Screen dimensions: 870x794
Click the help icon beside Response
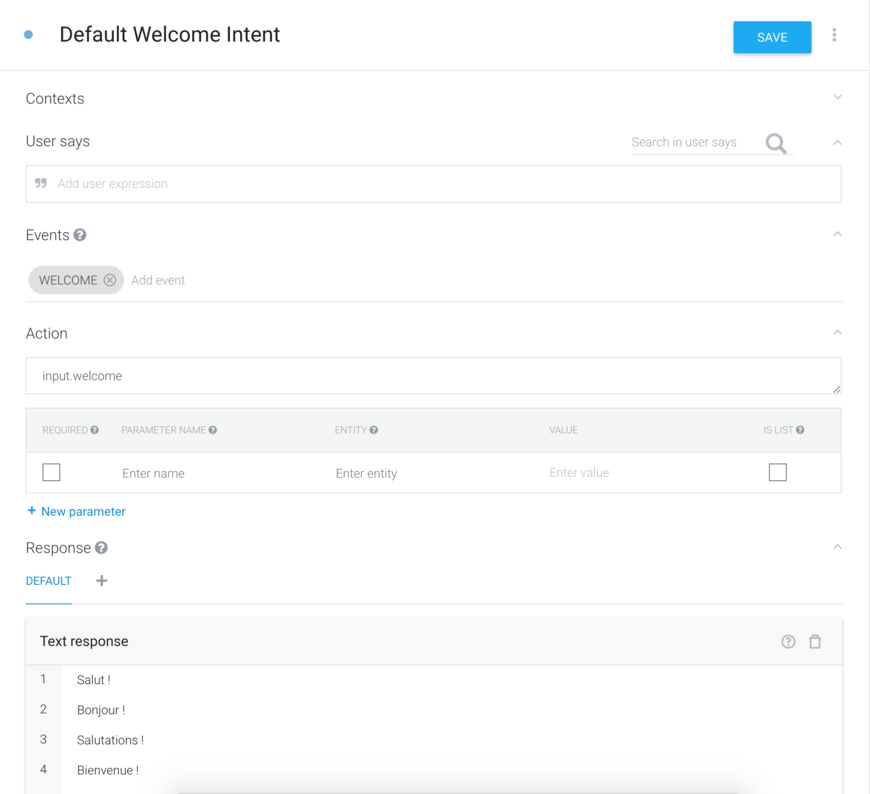click(x=101, y=548)
